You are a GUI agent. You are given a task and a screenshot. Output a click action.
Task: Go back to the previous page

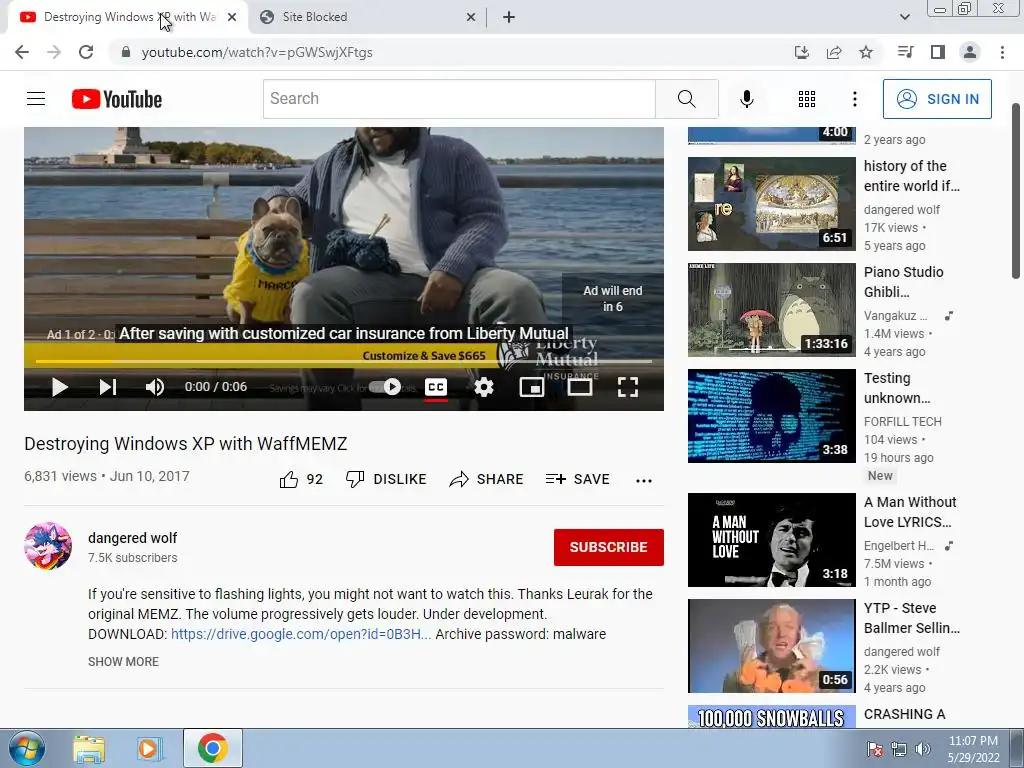[22, 52]
